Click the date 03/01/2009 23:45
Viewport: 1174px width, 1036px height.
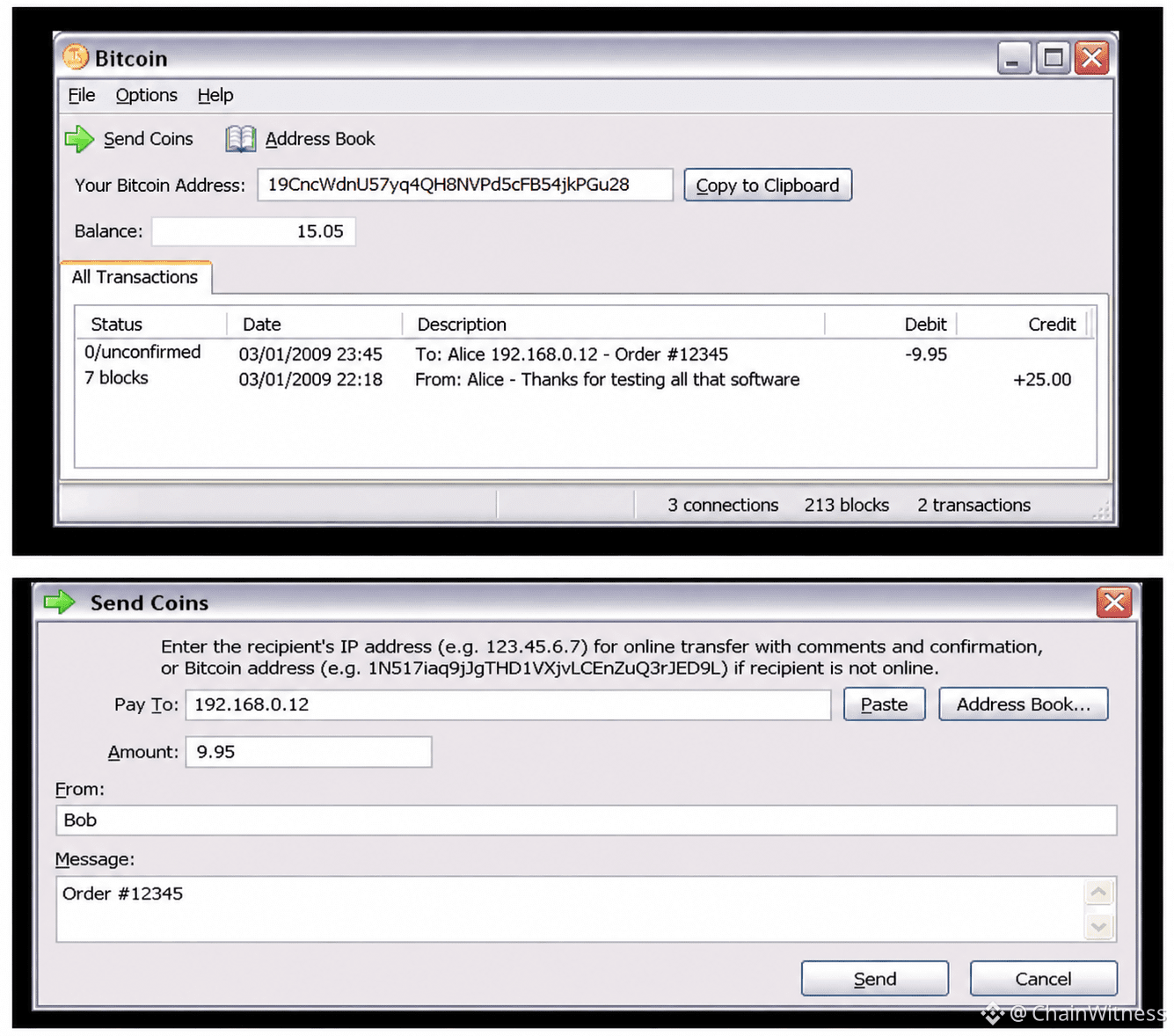point(310,354)
